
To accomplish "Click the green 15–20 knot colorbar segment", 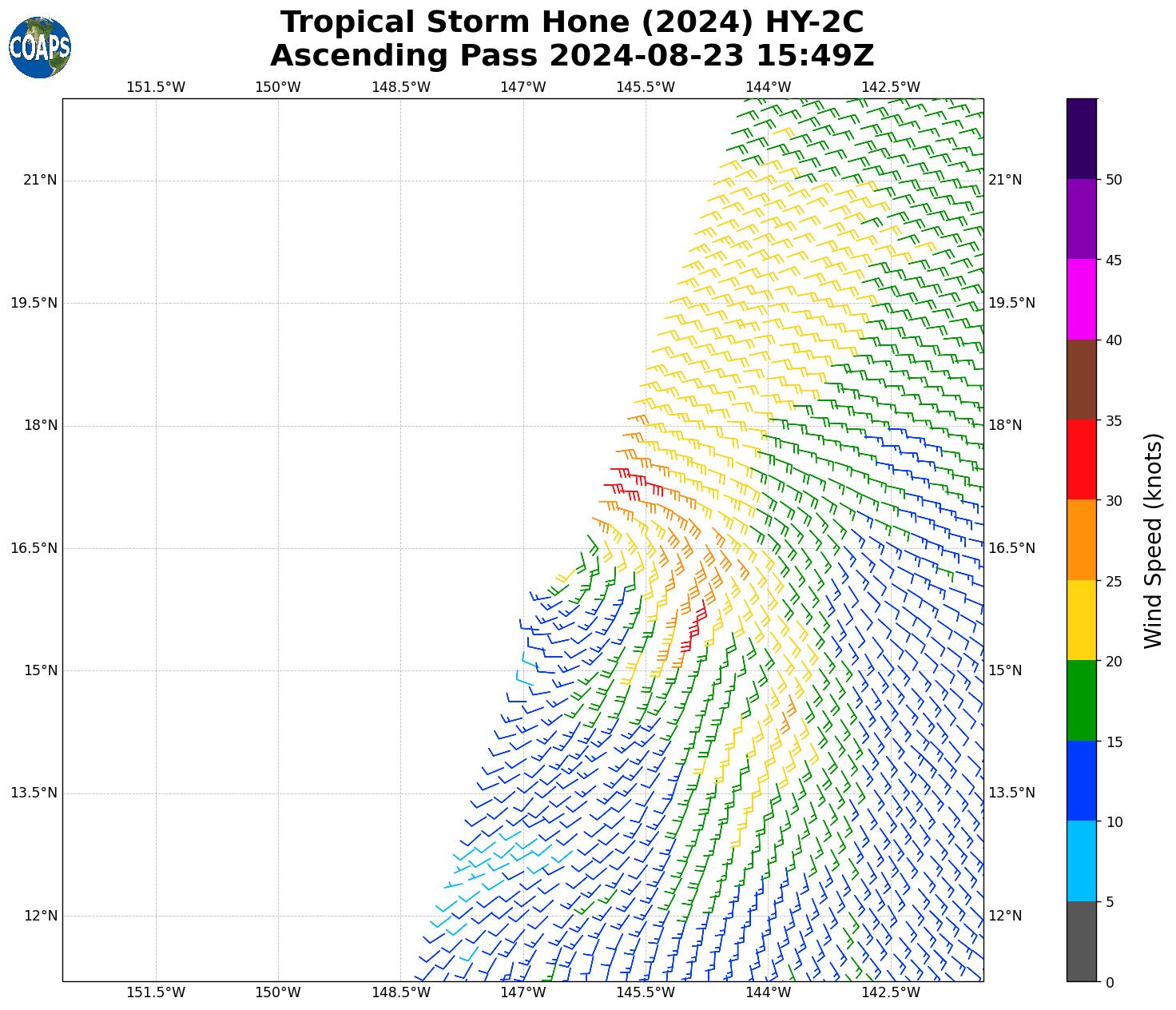I will point(1082,700).
